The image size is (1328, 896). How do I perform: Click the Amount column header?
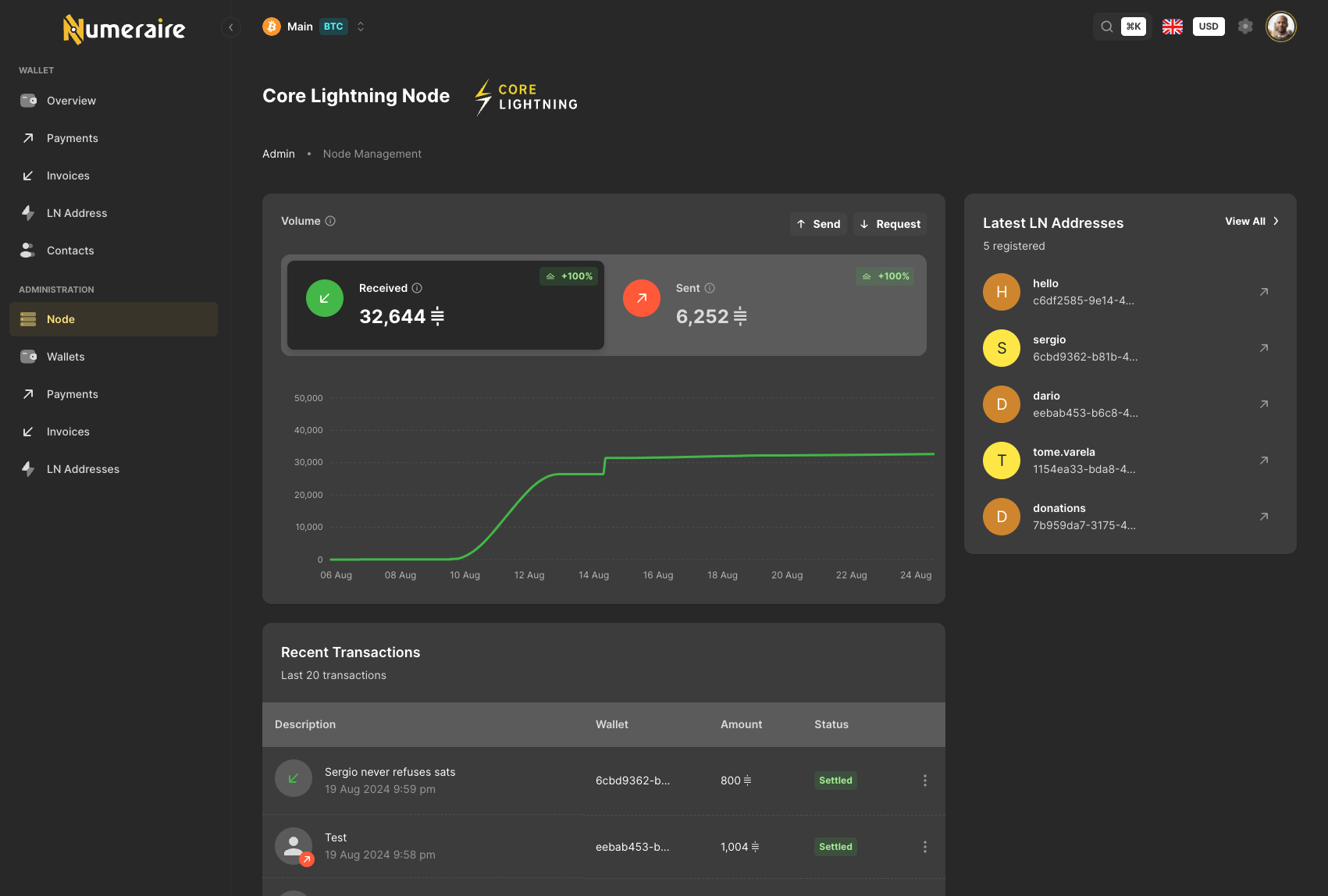point(741,724)
